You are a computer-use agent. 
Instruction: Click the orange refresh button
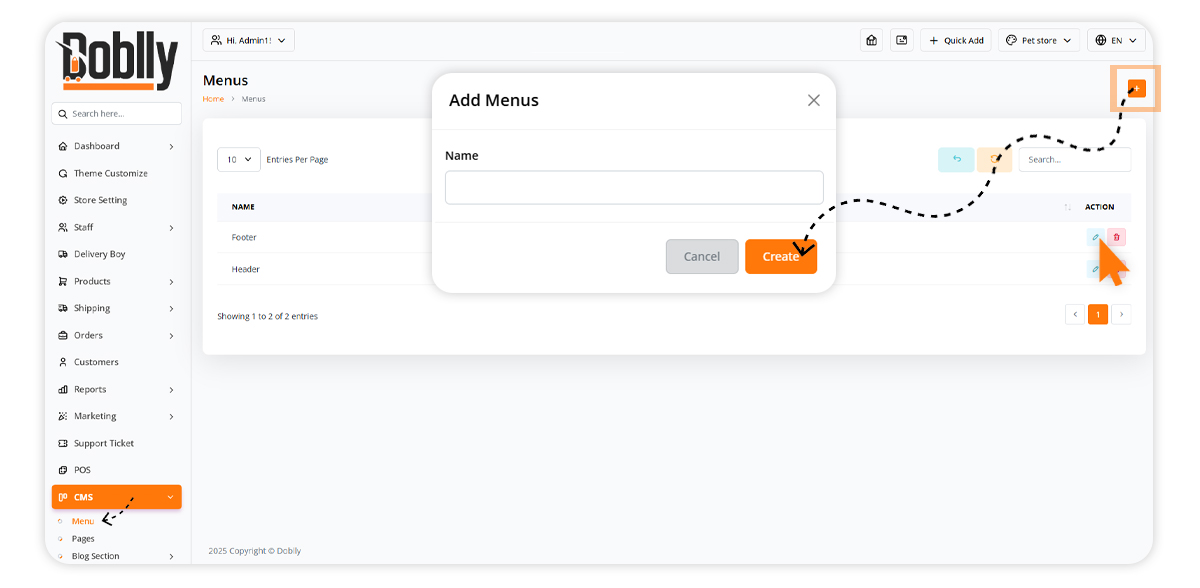pyautogui.click(x=994, y=159)
